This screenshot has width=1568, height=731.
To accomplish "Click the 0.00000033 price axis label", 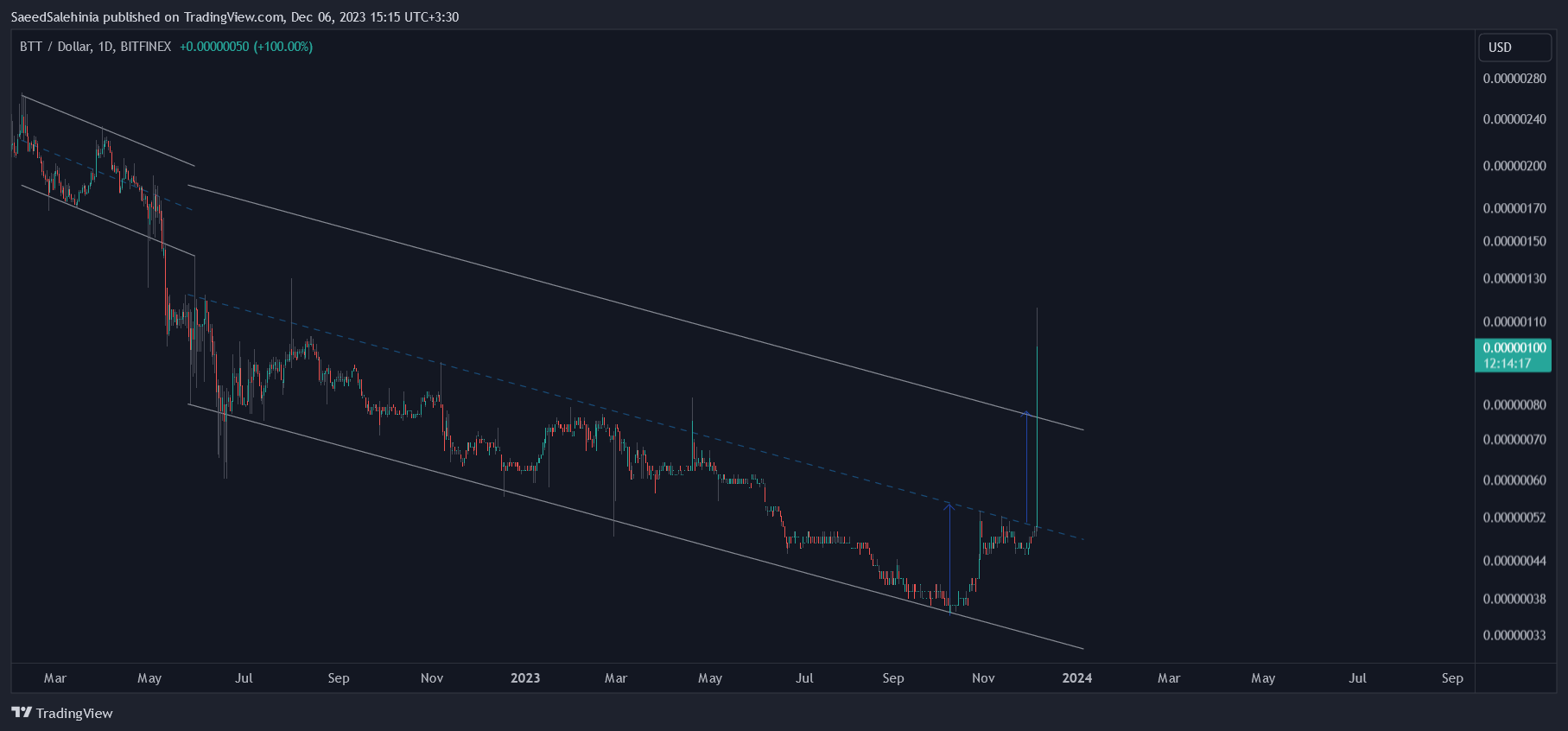I will point(1514,635).
